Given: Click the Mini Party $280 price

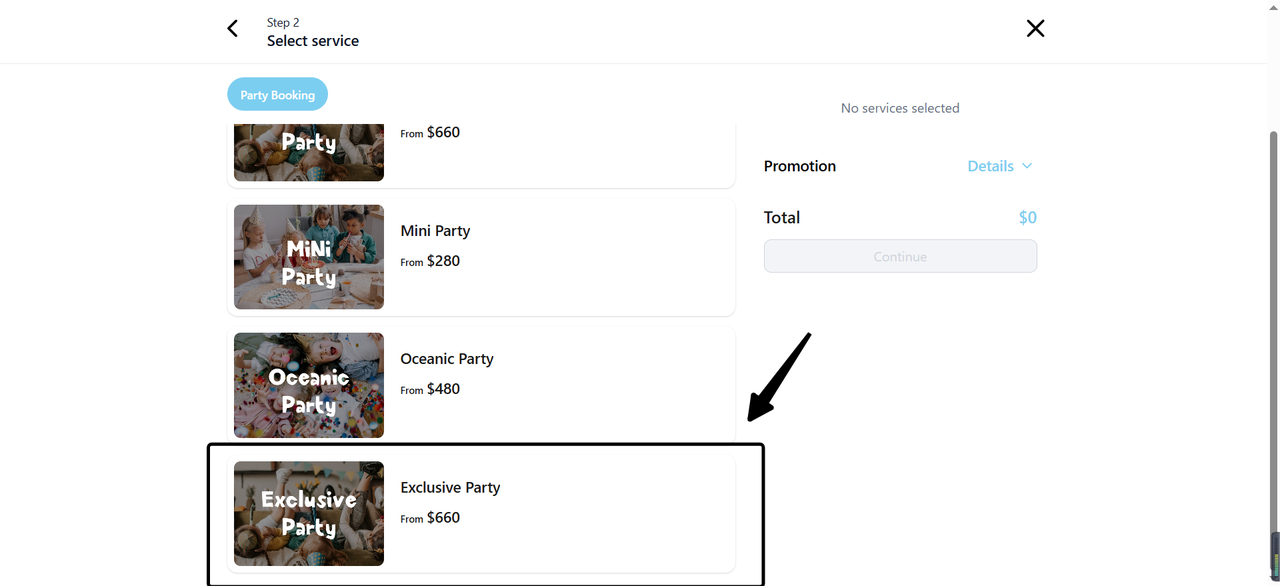Looking at the screenshot, I should (x=443, y=261).
